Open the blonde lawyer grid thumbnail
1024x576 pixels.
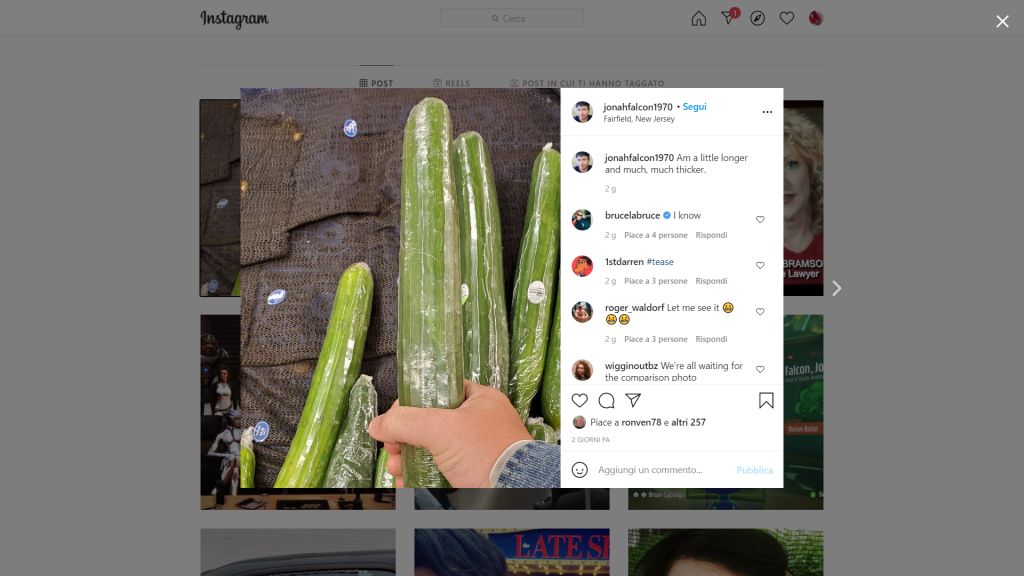point(803,198)
